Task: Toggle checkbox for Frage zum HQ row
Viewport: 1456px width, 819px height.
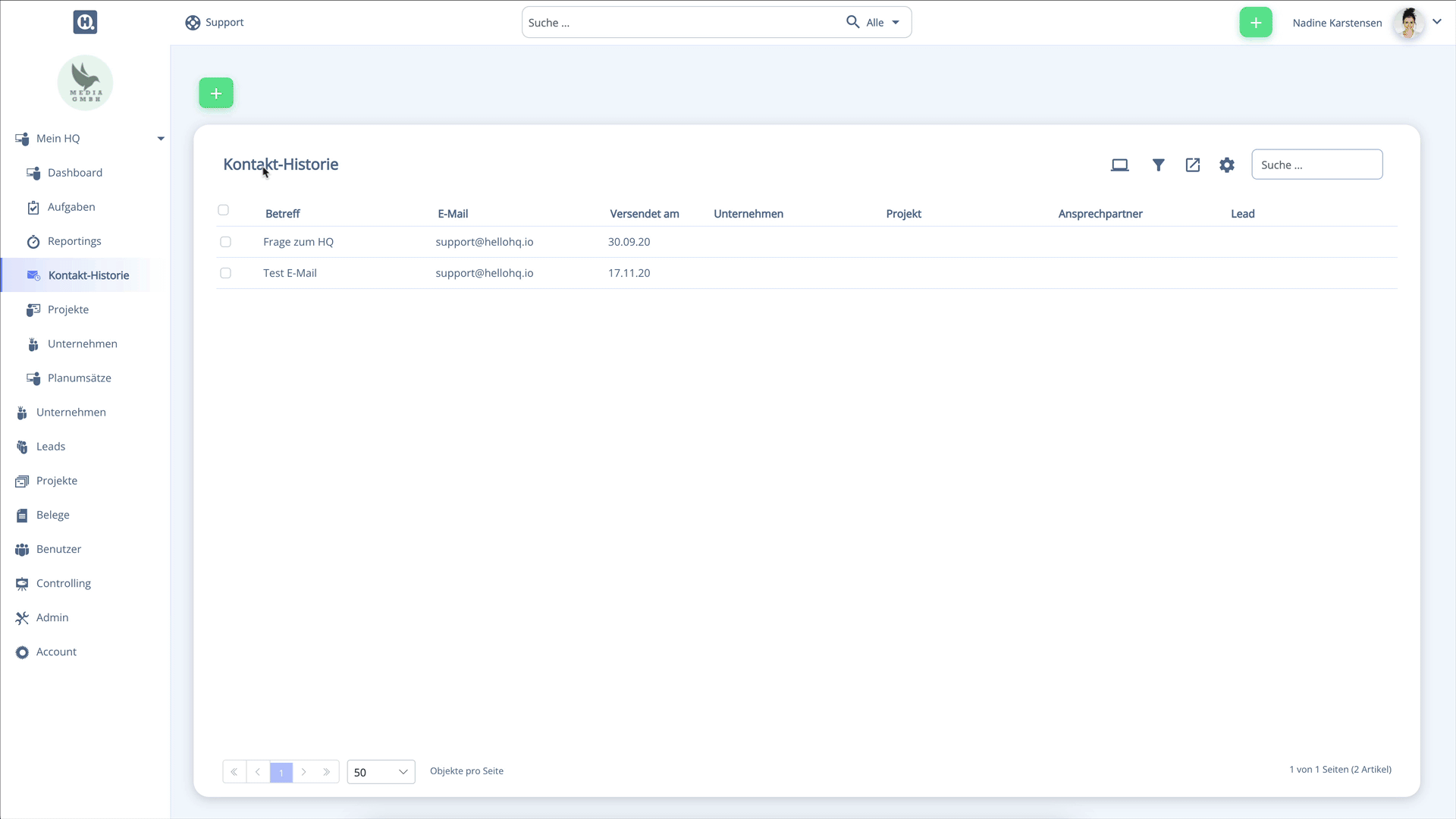Action: [x=225, y=241]
